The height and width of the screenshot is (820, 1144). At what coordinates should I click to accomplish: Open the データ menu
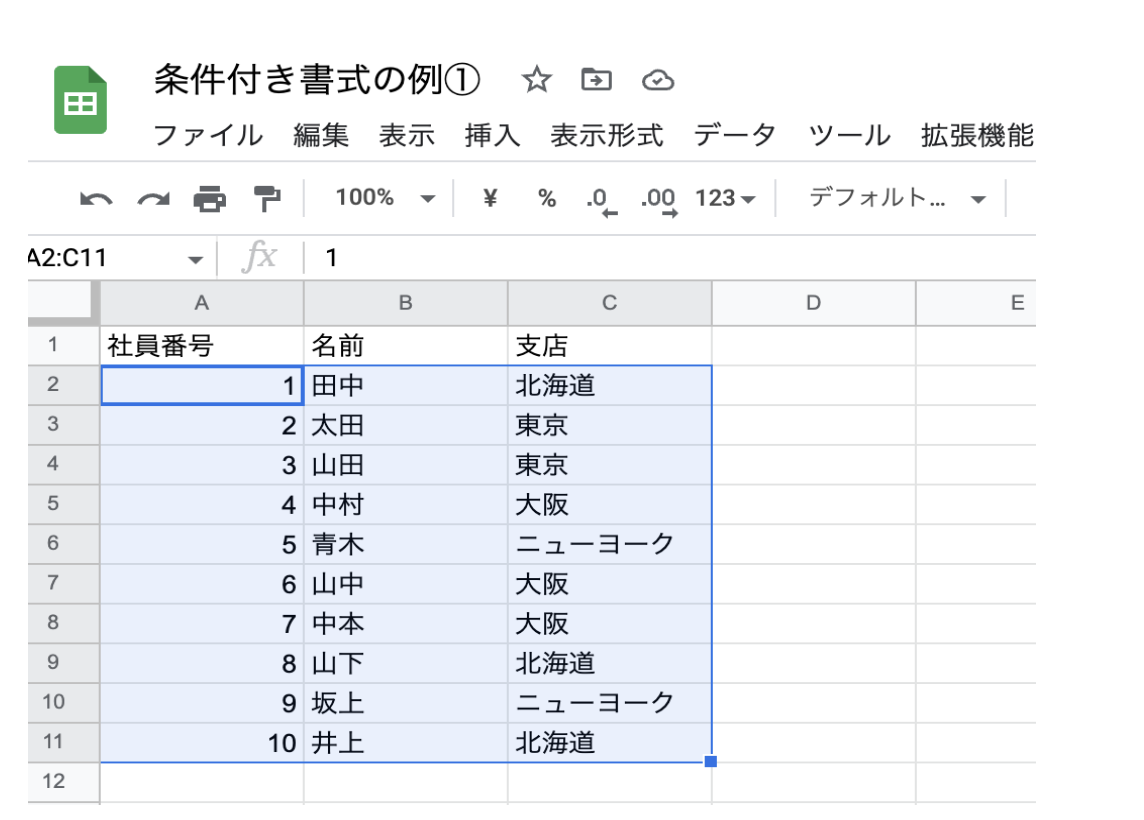click(735, 135)
